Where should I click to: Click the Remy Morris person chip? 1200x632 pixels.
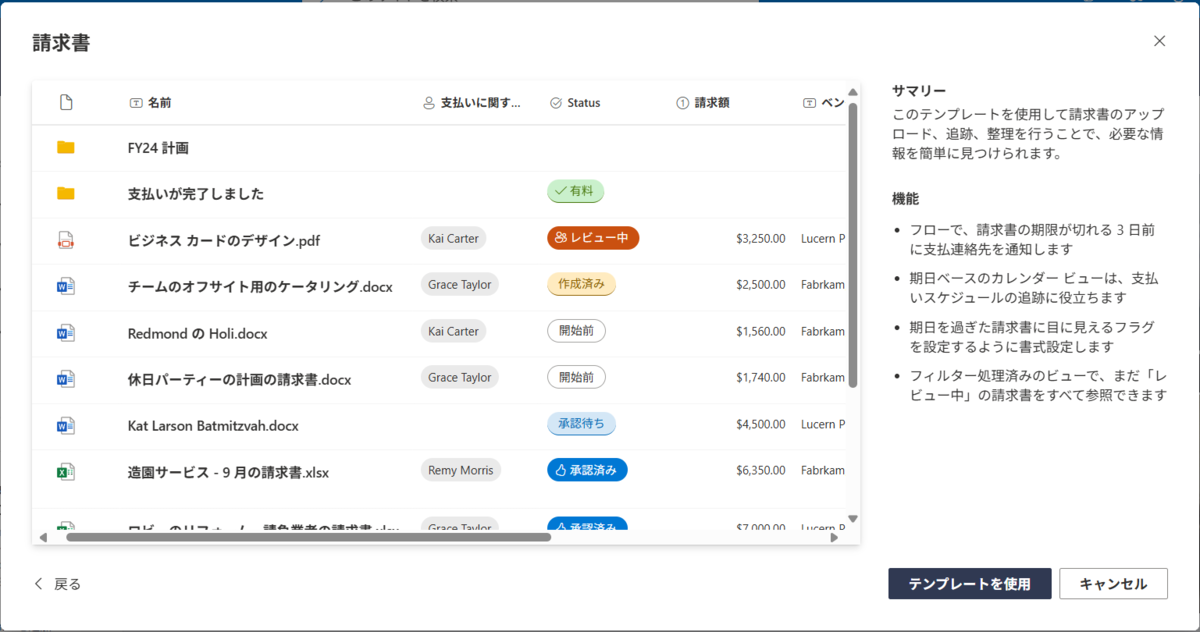(x=461, y=470)
